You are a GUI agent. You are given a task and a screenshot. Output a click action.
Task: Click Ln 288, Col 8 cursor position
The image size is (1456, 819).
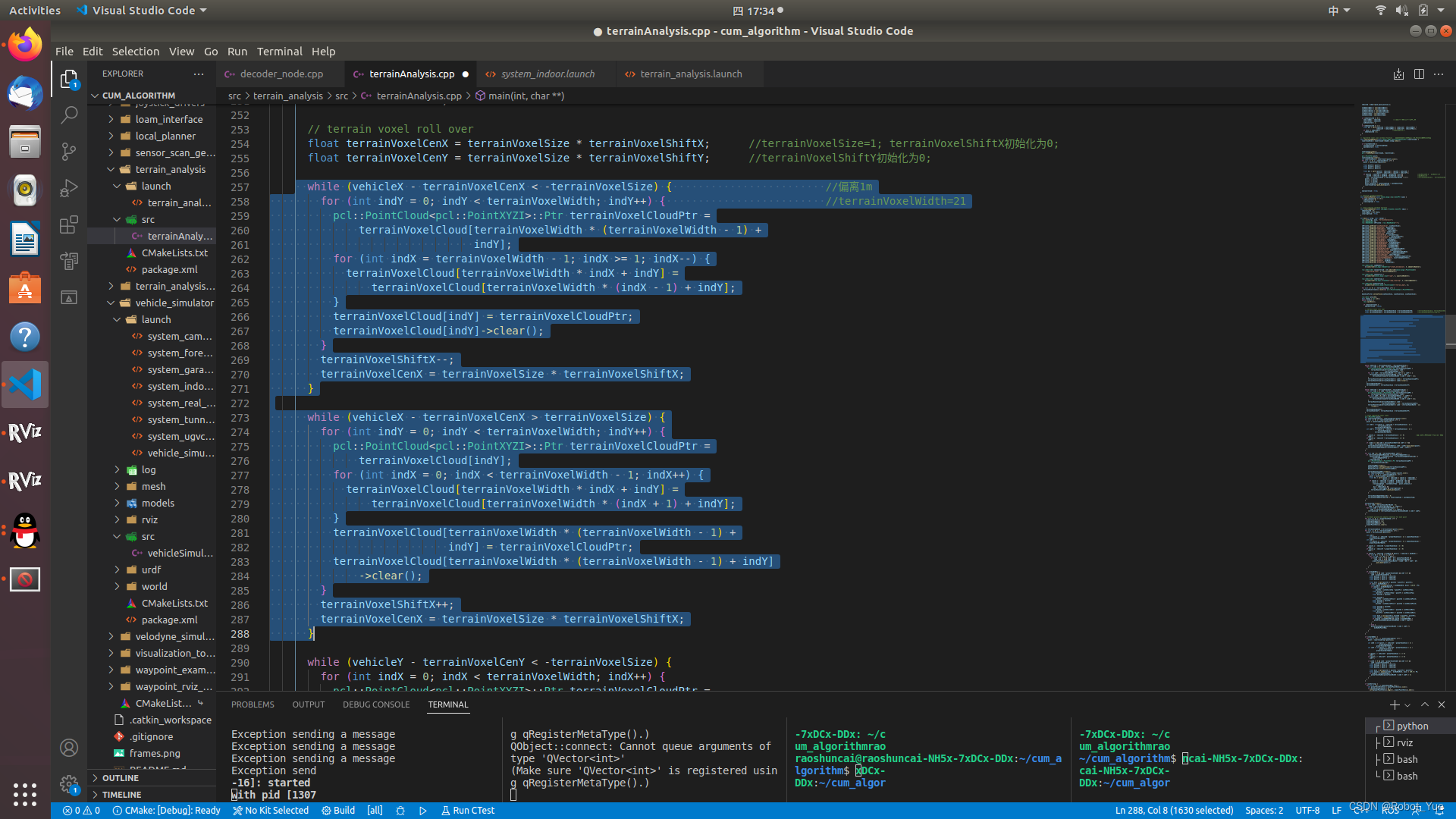coord(1174,811)
